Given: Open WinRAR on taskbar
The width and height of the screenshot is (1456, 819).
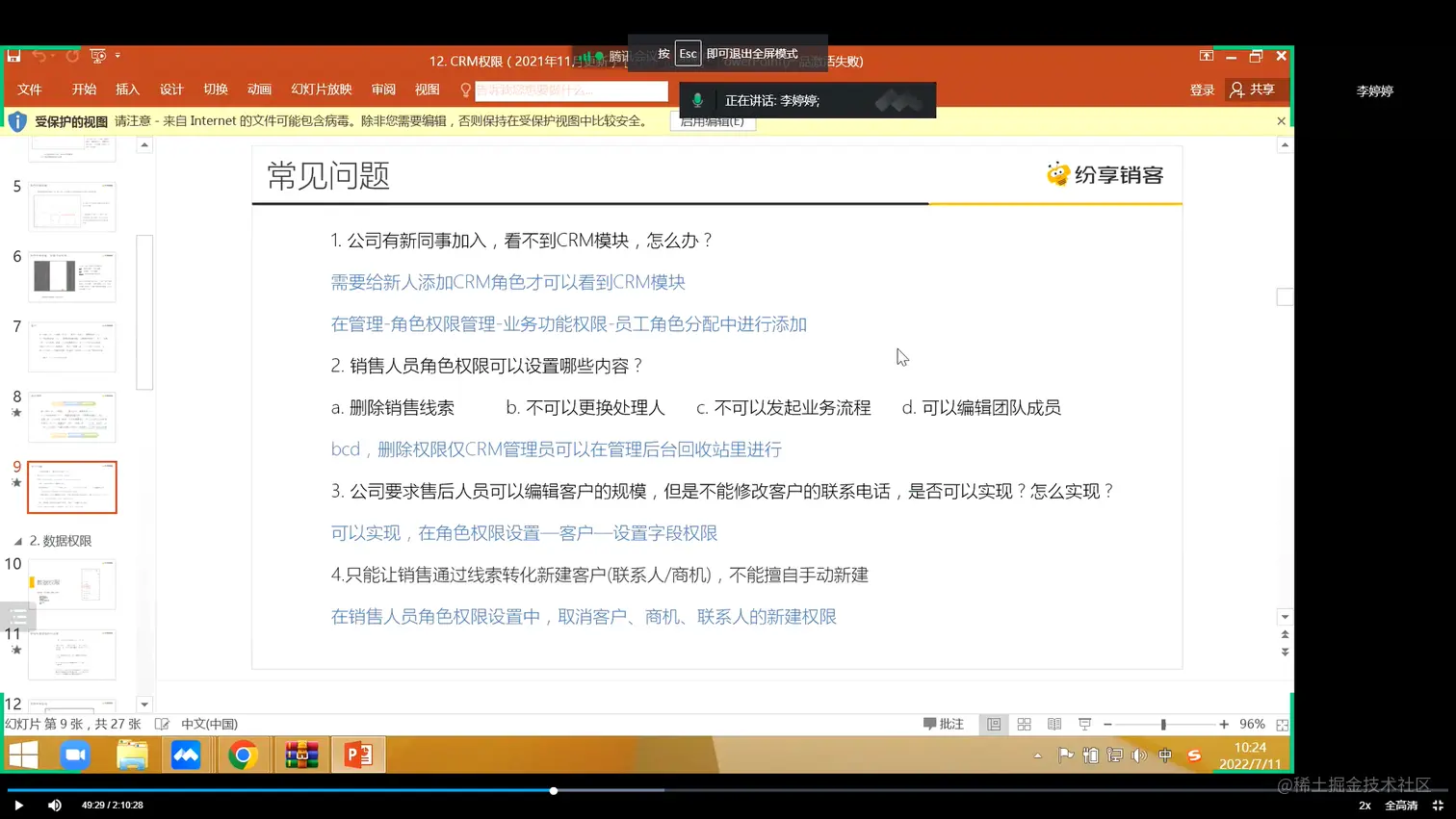Looking at the screenshot, I should 301,755.
